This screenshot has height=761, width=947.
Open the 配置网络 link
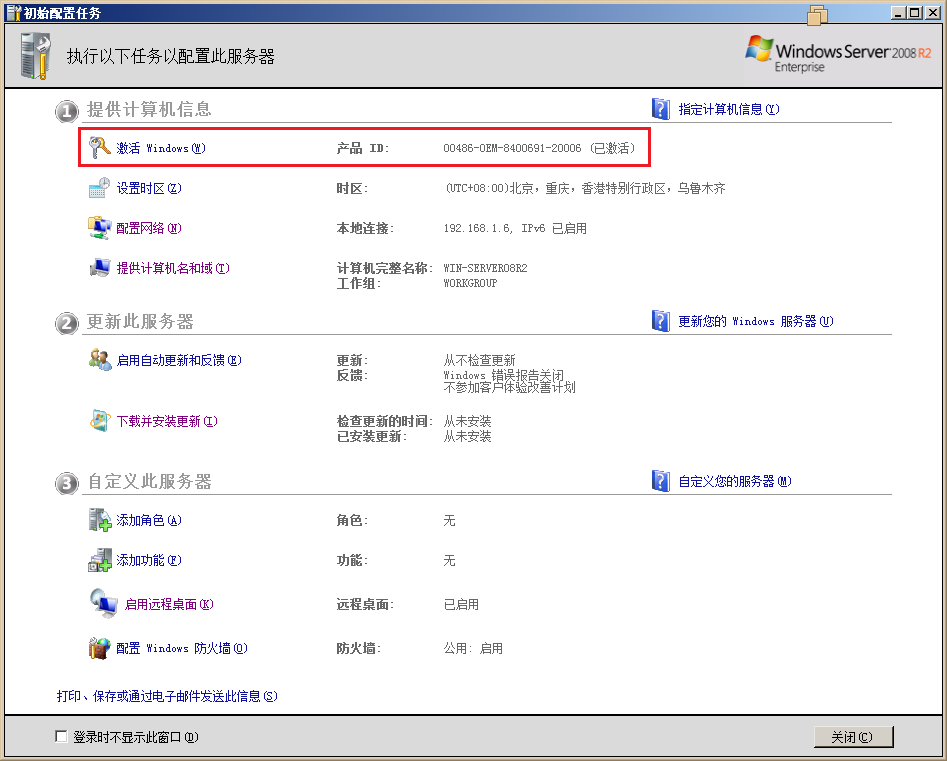[149, 228]
